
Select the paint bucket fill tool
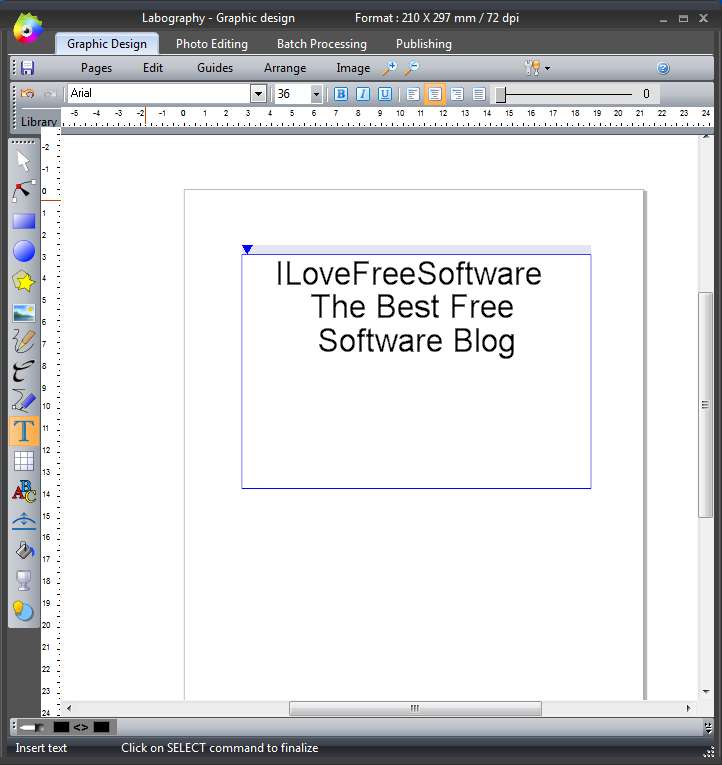23,551
